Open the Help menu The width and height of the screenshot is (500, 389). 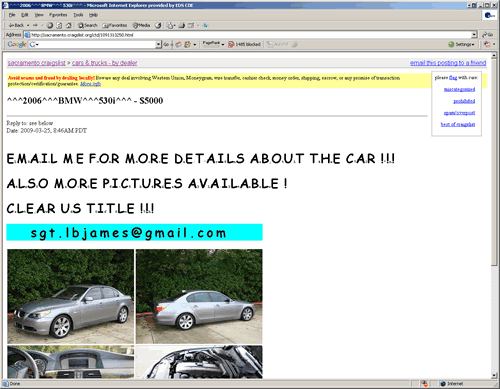tap(93, 15)
